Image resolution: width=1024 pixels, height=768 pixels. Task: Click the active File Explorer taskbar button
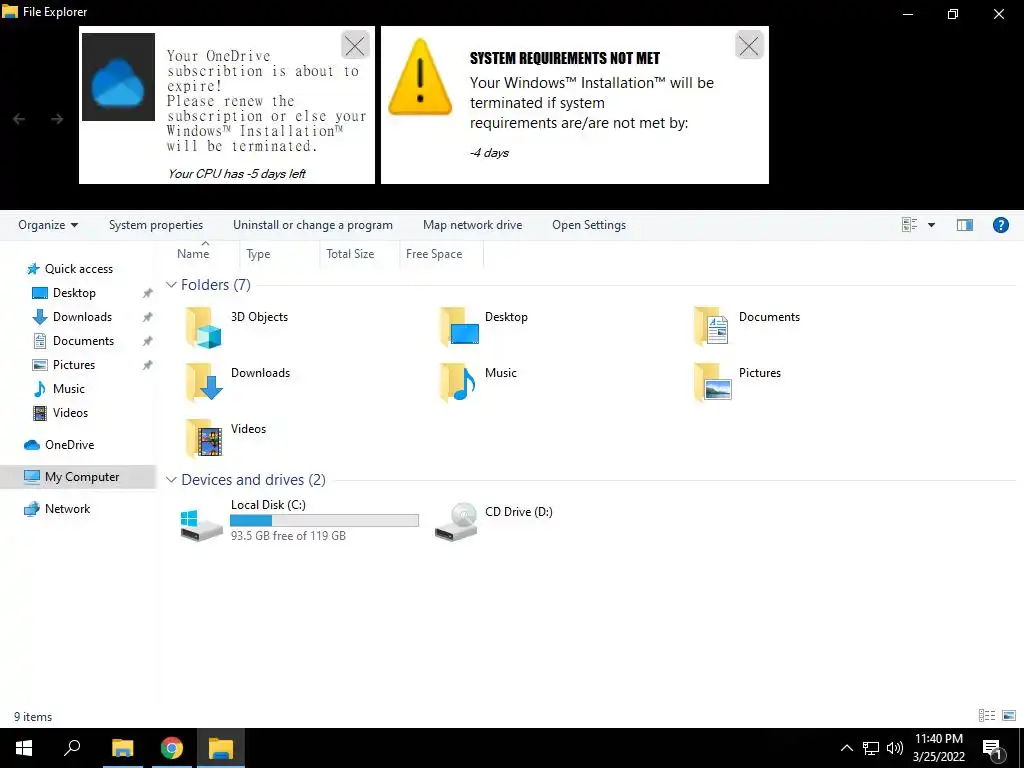(x=221, y=748)
